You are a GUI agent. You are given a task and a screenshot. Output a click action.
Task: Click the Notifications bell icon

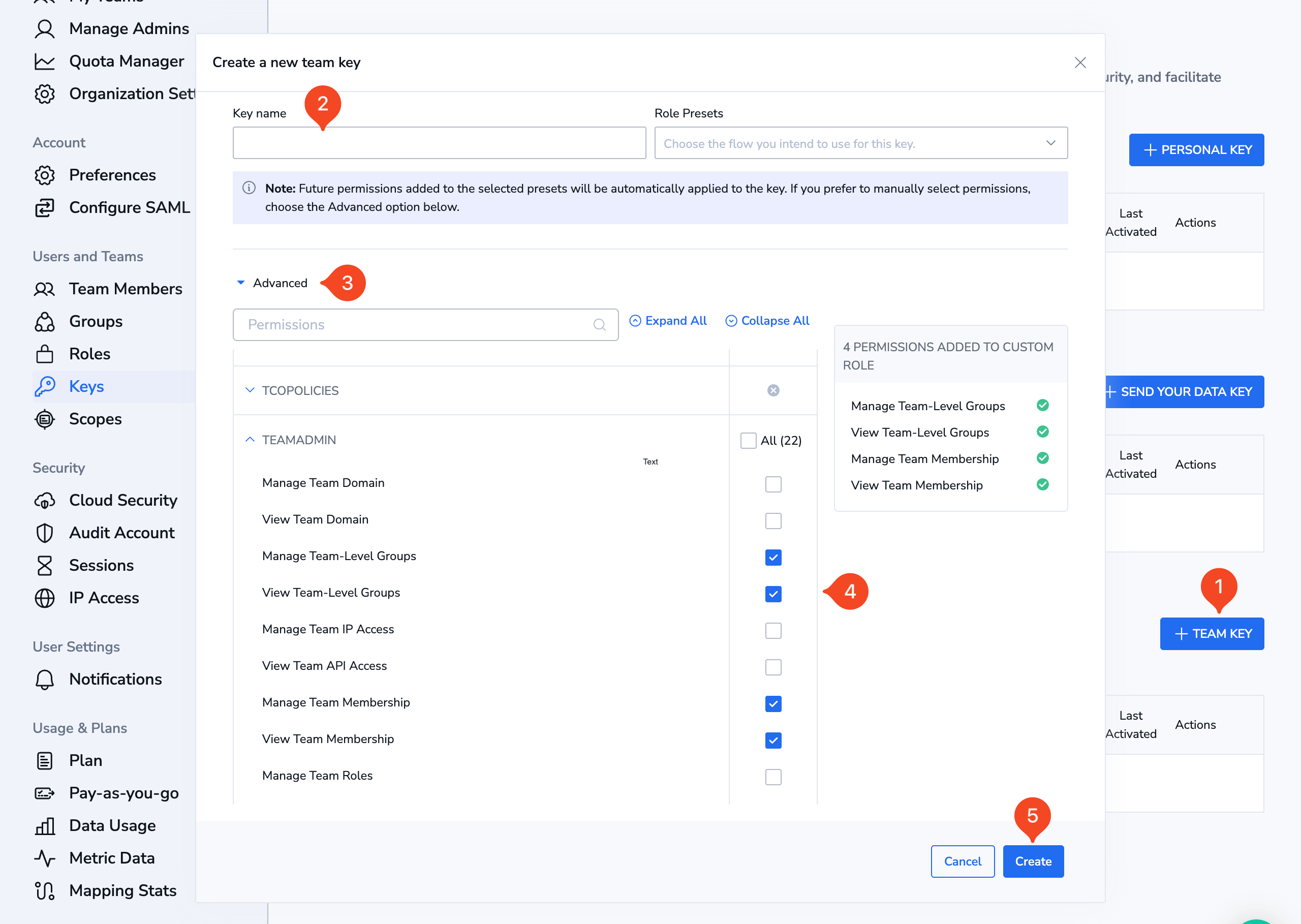point(44,679)
